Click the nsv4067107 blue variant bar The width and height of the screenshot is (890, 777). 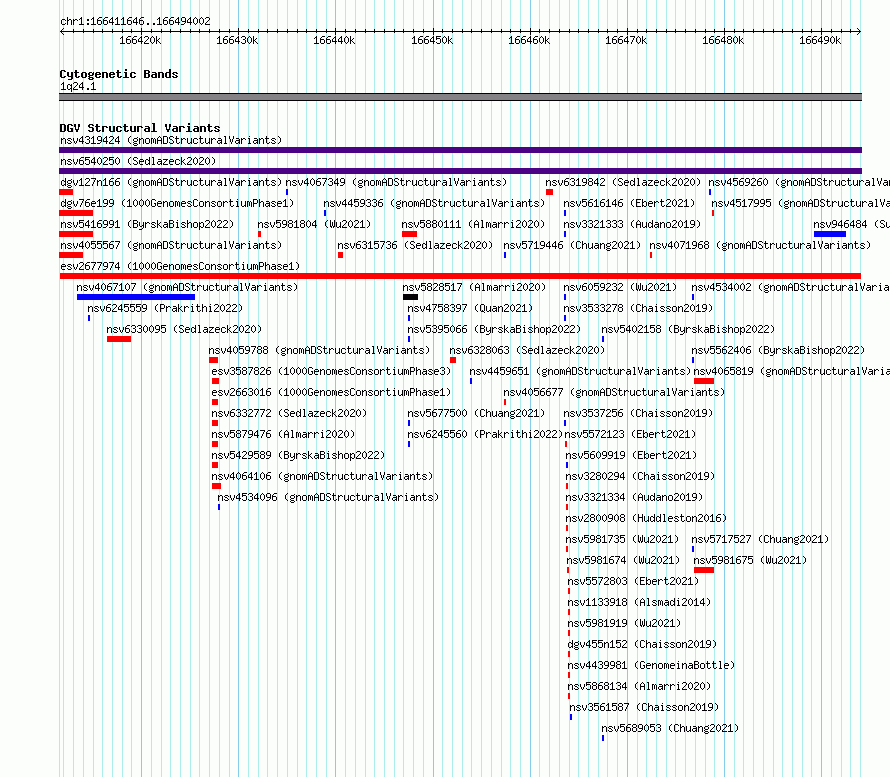136,297
